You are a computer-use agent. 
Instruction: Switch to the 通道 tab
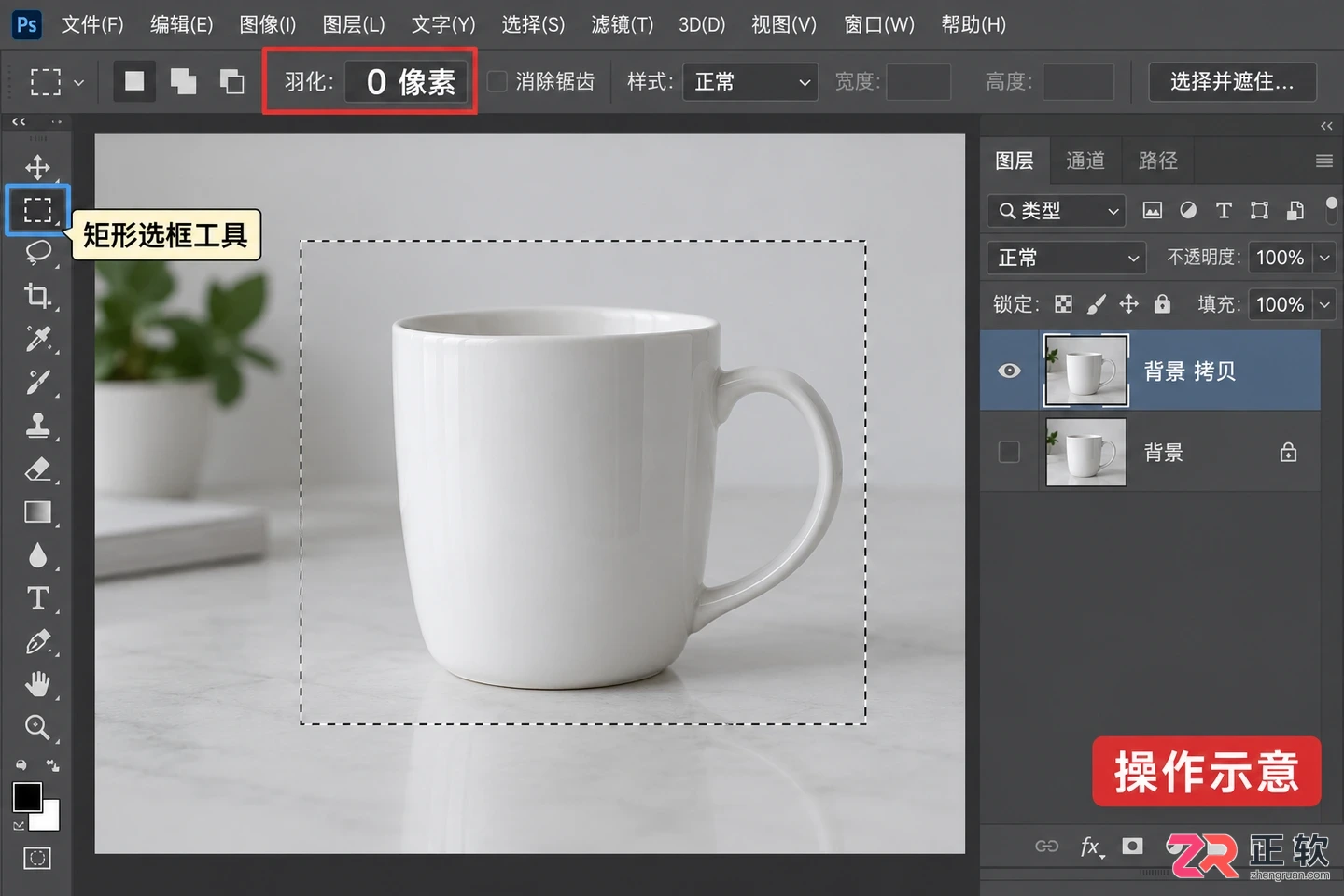pyautogui.click(x=1085, y=161)
